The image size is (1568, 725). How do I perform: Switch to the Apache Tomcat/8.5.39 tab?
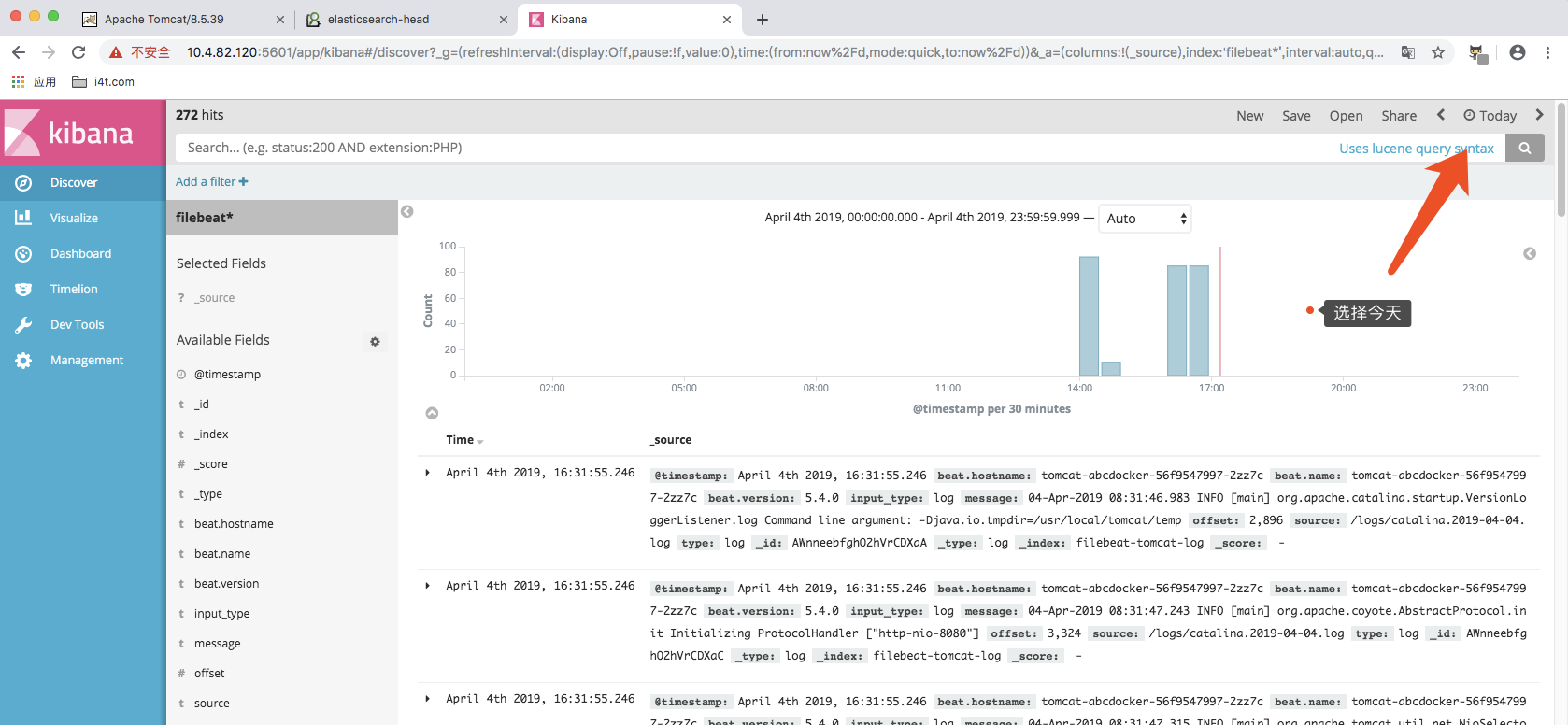pos(182,20)
